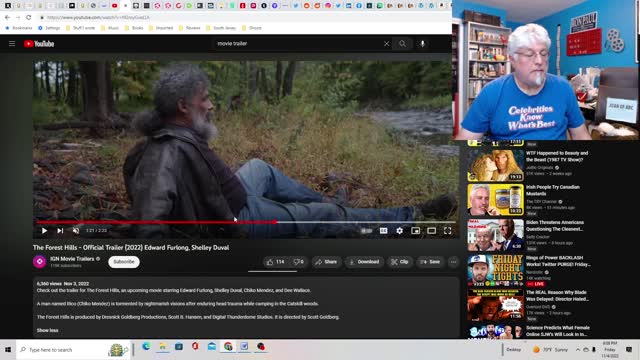The image size is (640, 360).
Task: Open the Windows Start menu
Action: click(8, 350)
